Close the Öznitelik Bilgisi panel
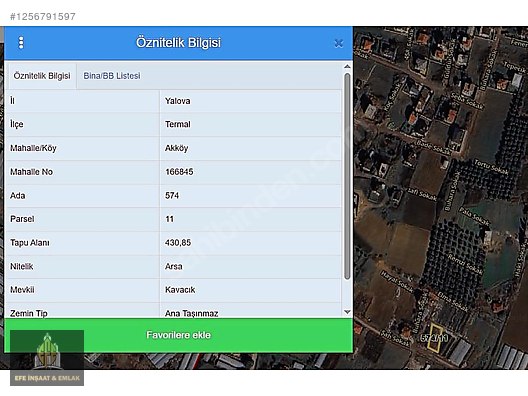Screen dimensions: 528x396 click(x=338, y=43)
